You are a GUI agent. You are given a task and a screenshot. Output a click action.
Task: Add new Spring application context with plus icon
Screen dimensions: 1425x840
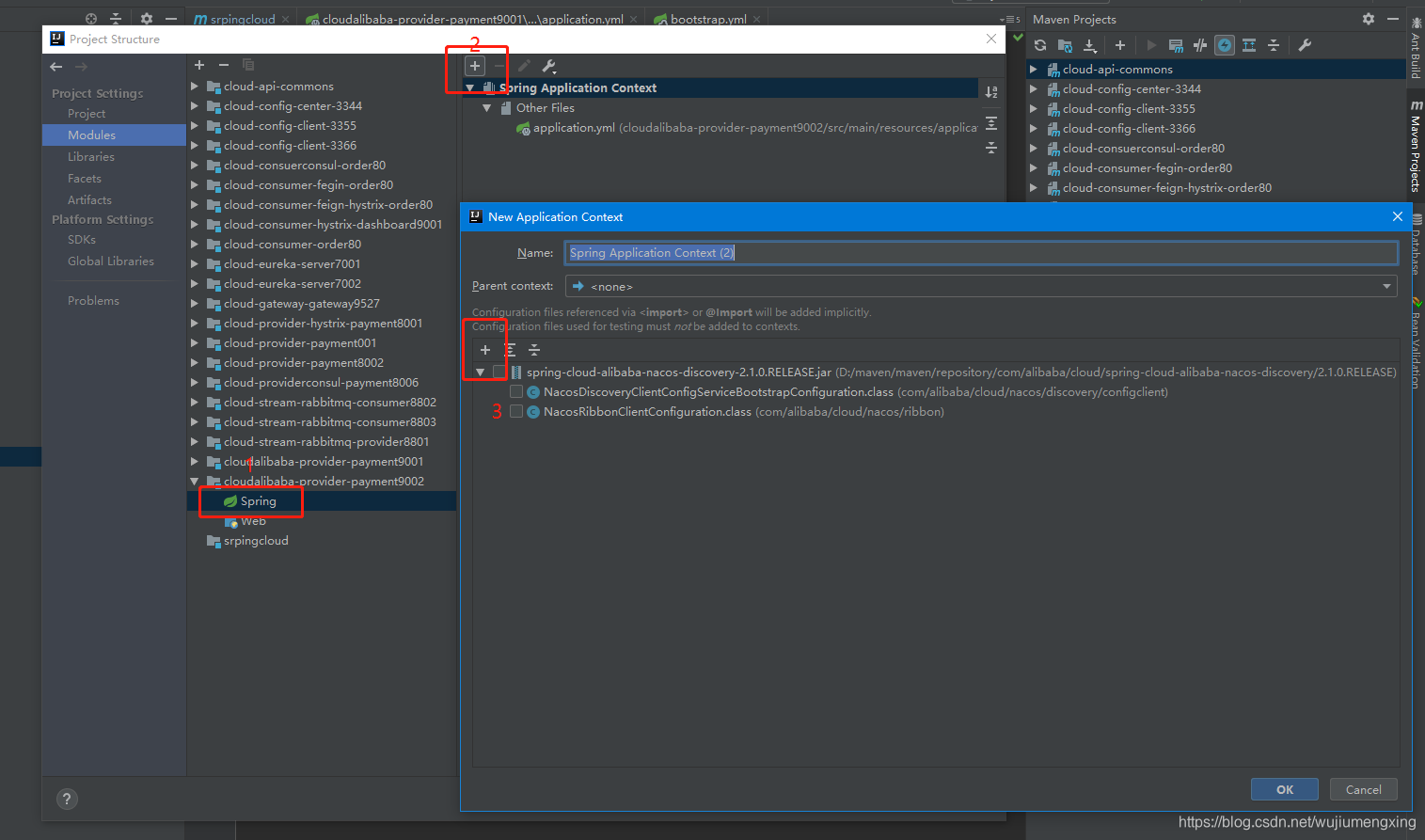[474, 65]
